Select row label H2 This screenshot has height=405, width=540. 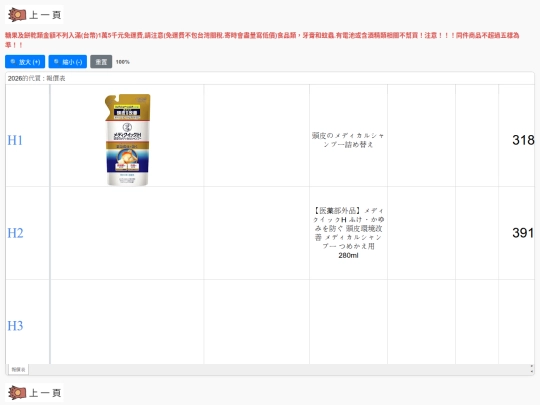(x=15, y=233)
